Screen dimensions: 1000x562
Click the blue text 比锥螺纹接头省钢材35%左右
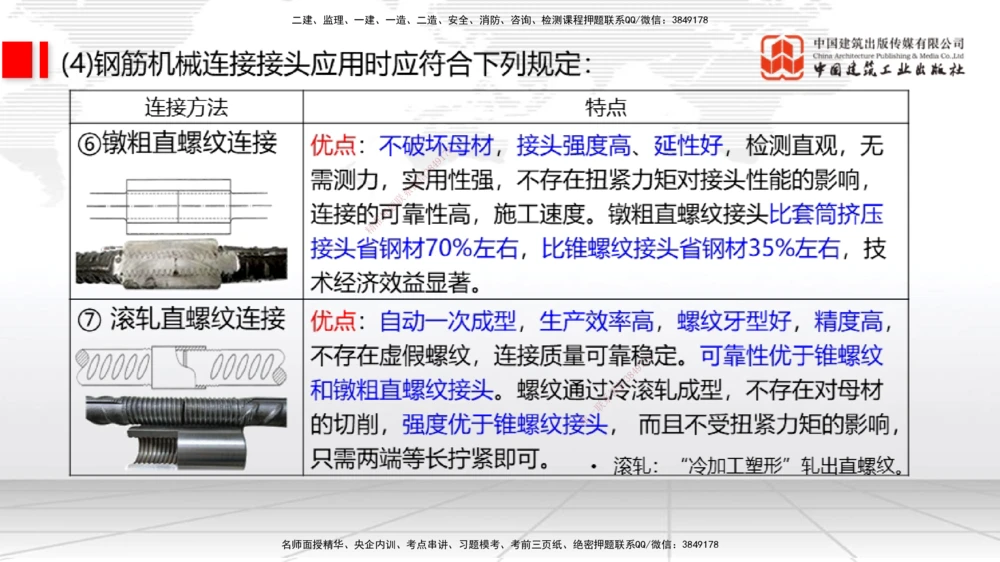click(691, 249)
